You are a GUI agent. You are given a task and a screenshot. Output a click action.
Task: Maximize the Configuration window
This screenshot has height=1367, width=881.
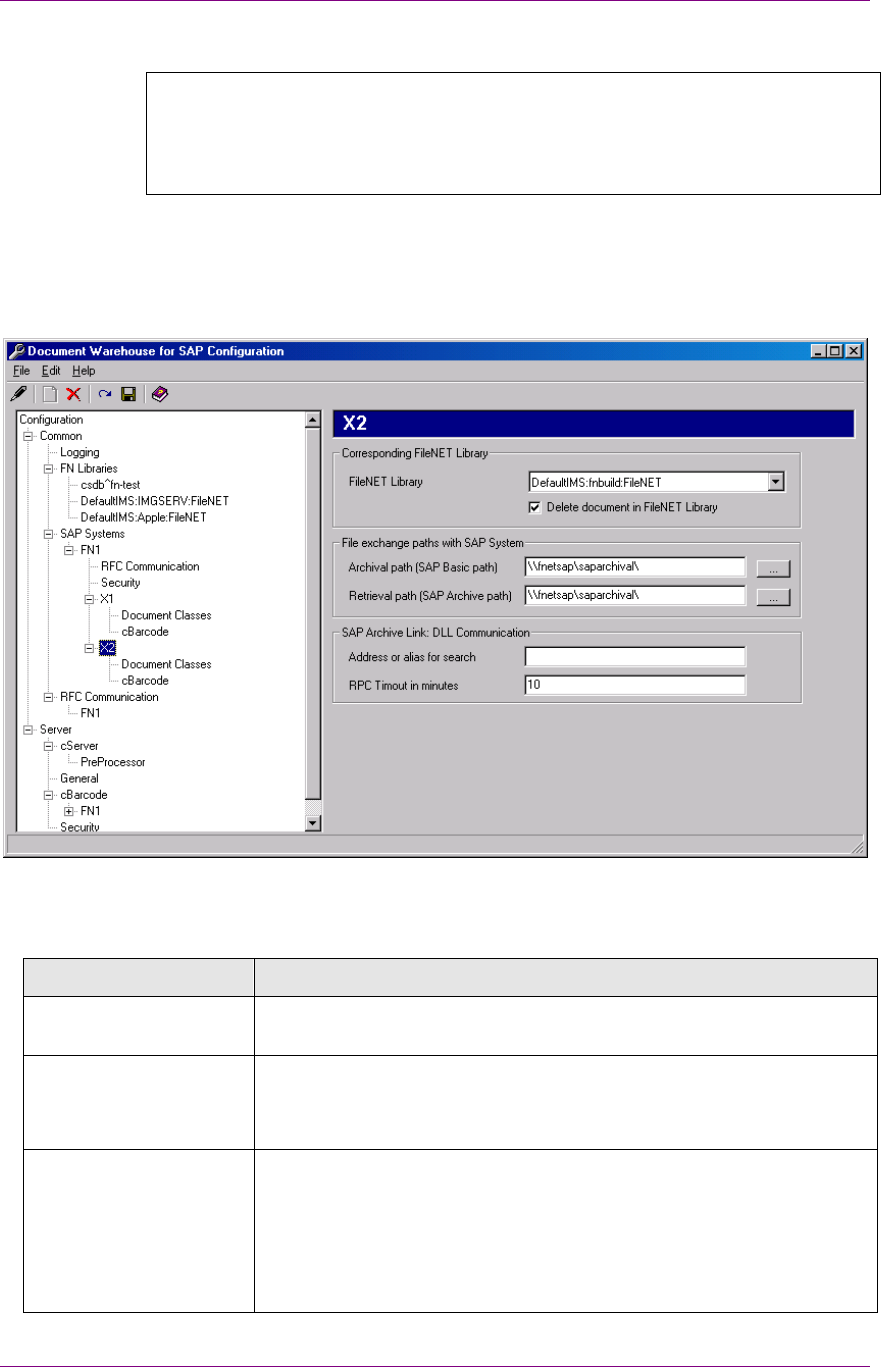point(836,351)
